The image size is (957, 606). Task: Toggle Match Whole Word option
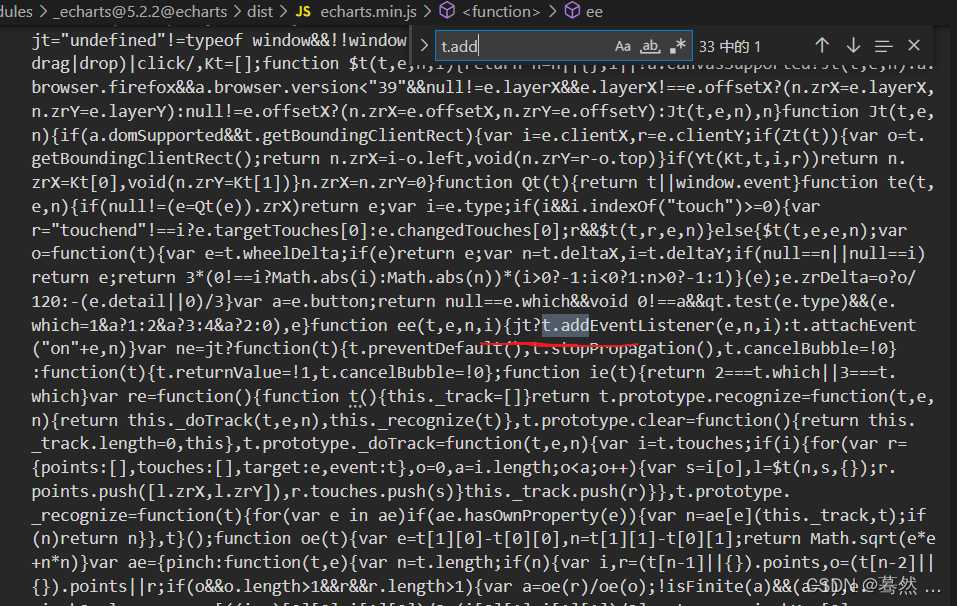point(650,46)
